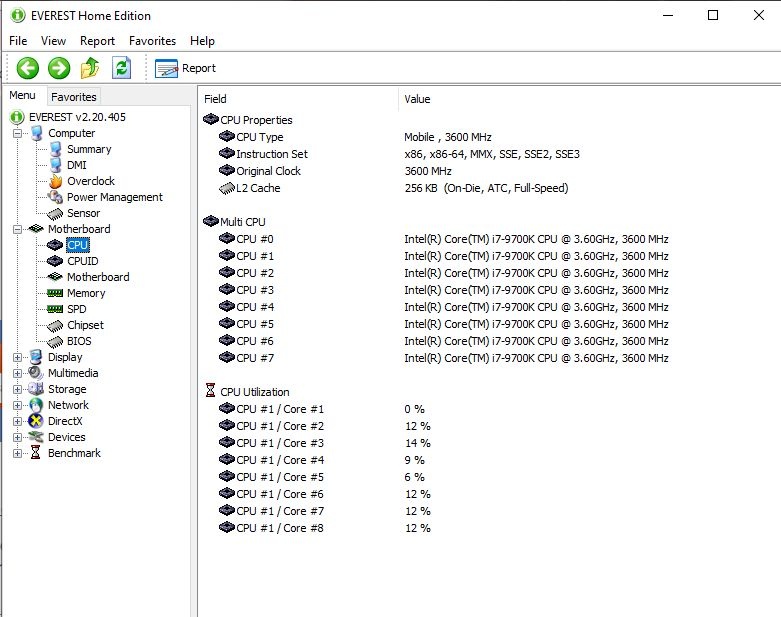Refresh the page with the refresh icon

[x=122, y=68]
